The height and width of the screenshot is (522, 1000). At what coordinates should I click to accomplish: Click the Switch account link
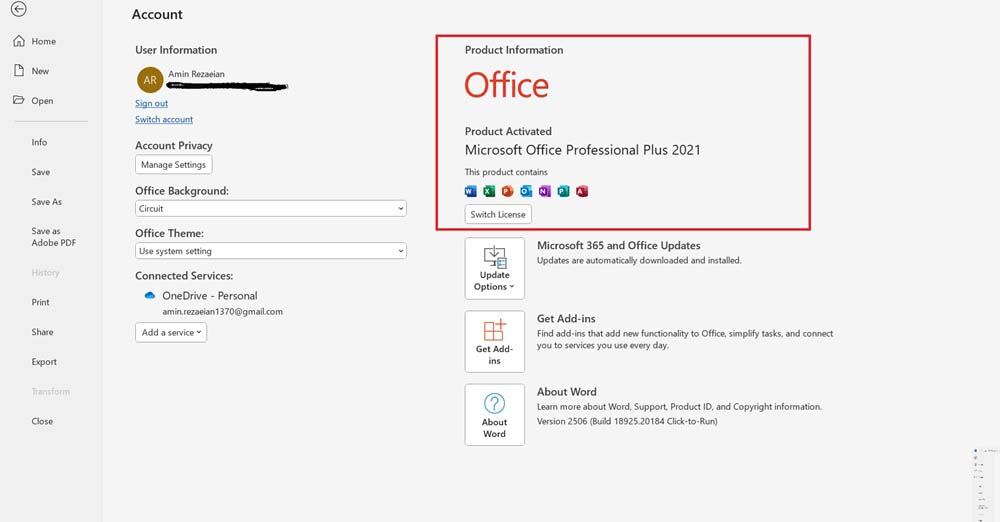pos(164,120)
